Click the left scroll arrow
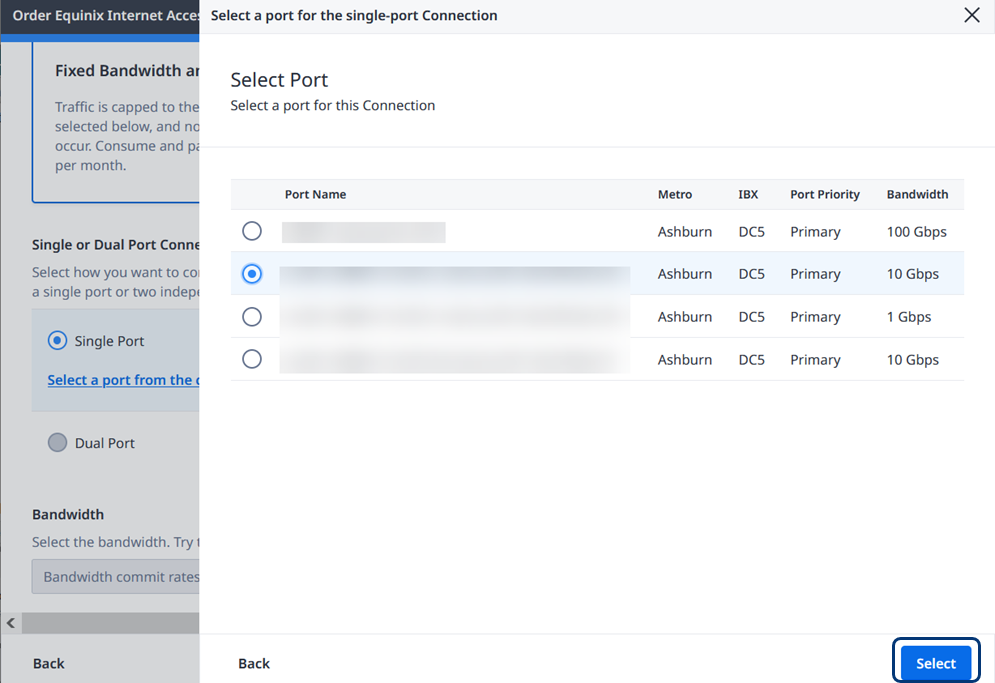 coord(11,623)
